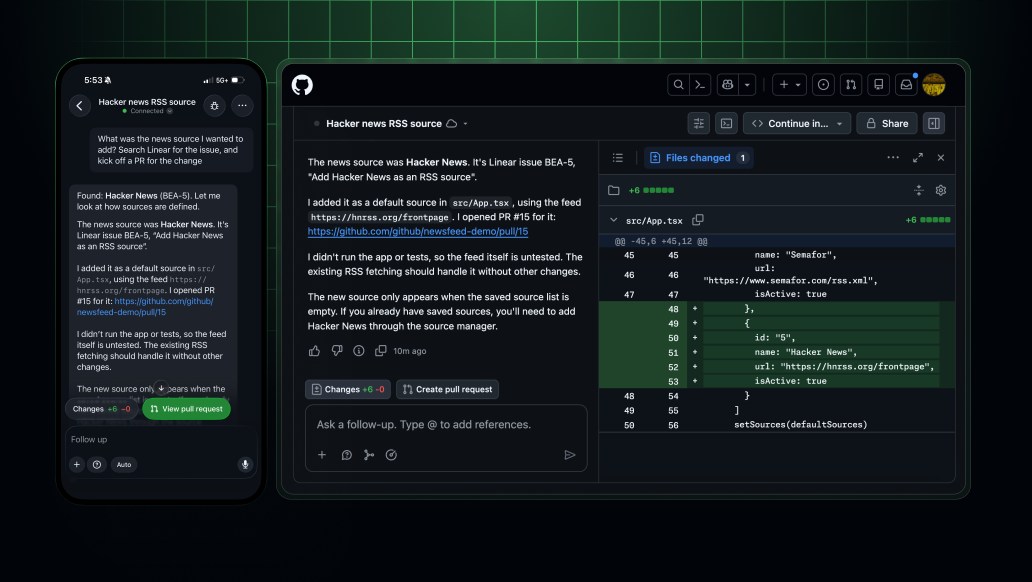
Task: Open diff settings gear icon
Action: (941, 190)
